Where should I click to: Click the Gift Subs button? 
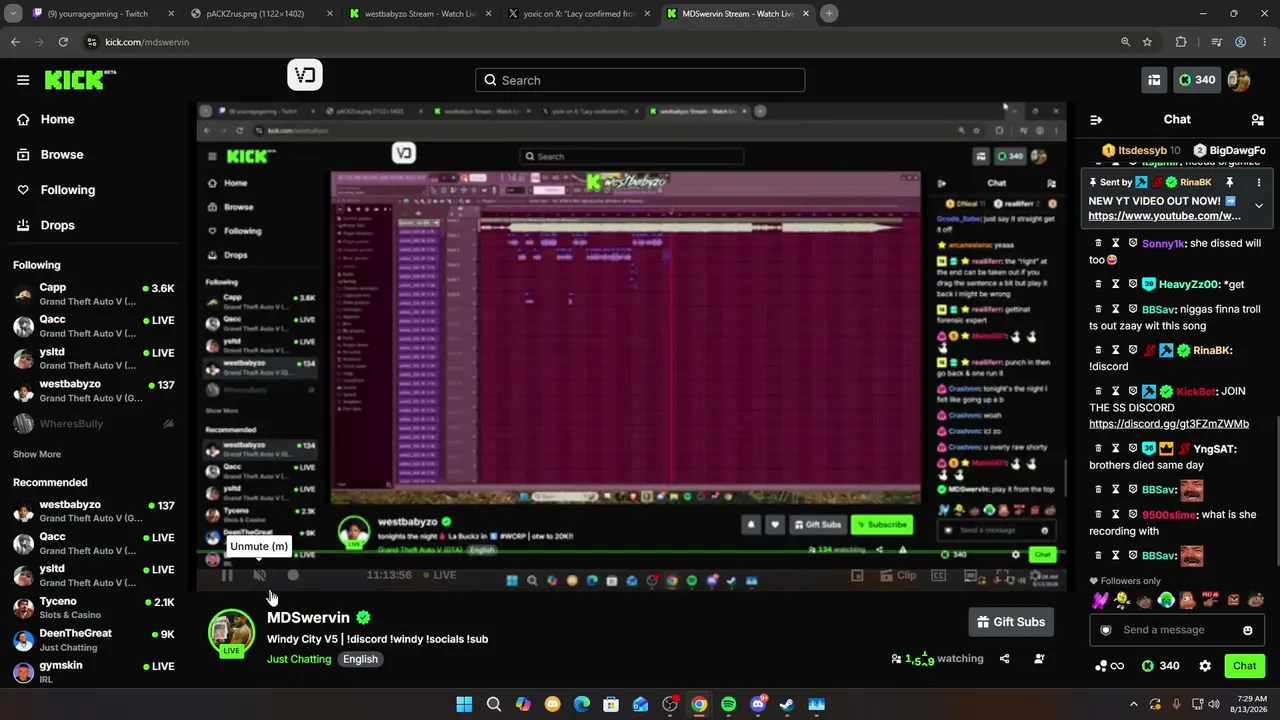click(1011, 622)
